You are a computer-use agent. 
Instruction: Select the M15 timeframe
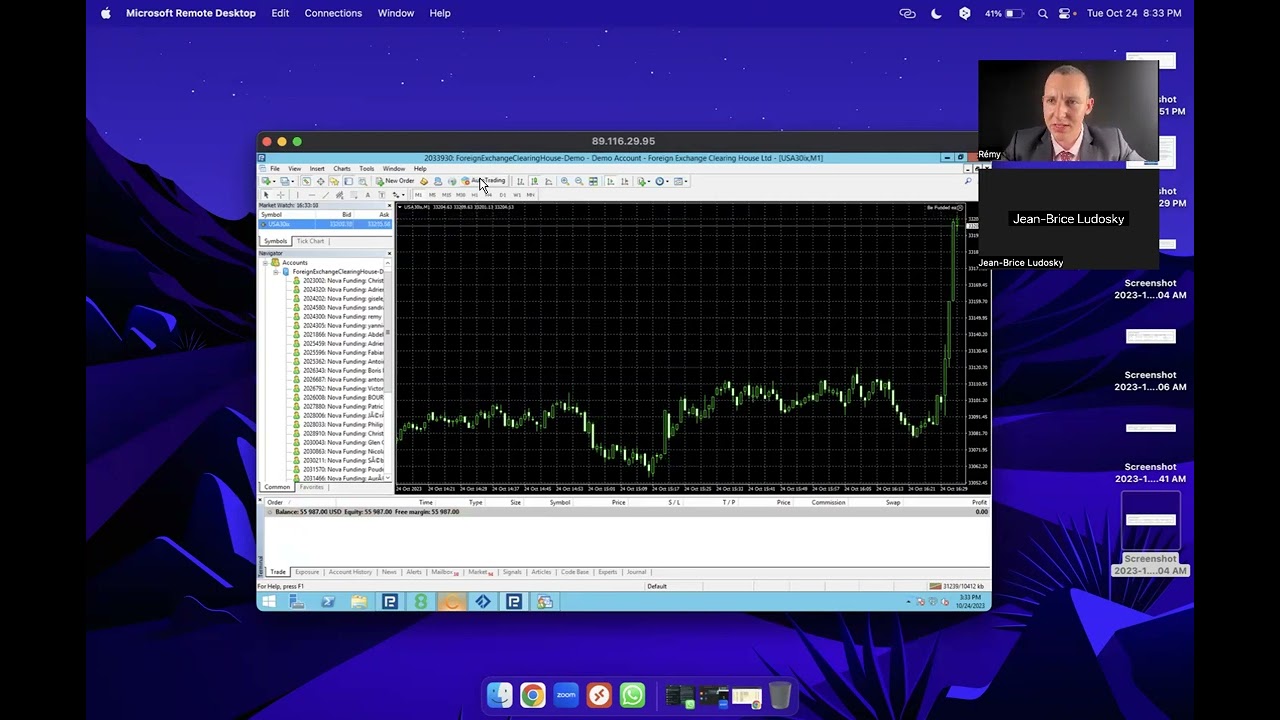[446, 195]
